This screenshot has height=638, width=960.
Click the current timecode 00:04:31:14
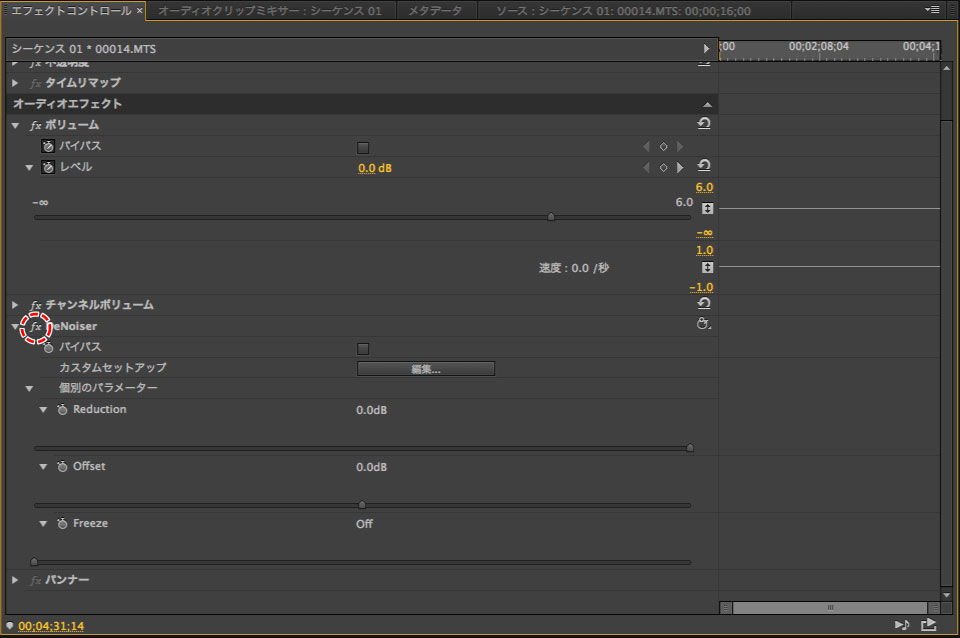coord(51,626)
